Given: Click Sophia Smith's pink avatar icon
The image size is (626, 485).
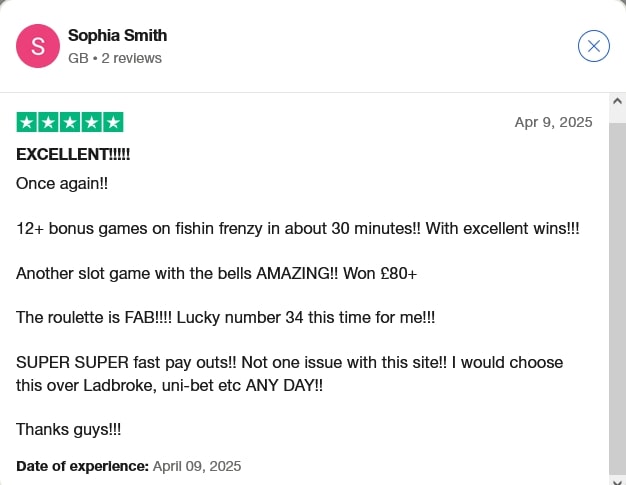Looking at the screenshot, I should click(38, 46).
